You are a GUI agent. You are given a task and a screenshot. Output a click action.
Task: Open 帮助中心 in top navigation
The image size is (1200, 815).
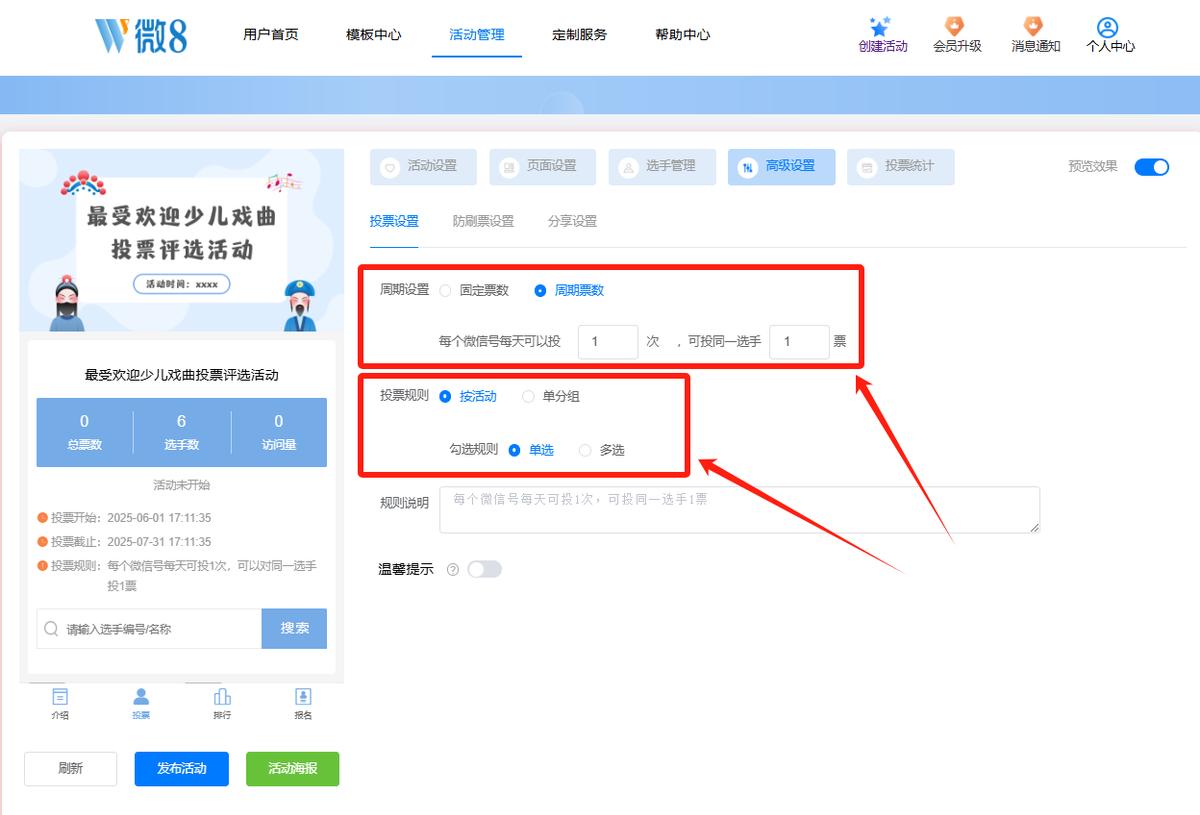[683, 34]
